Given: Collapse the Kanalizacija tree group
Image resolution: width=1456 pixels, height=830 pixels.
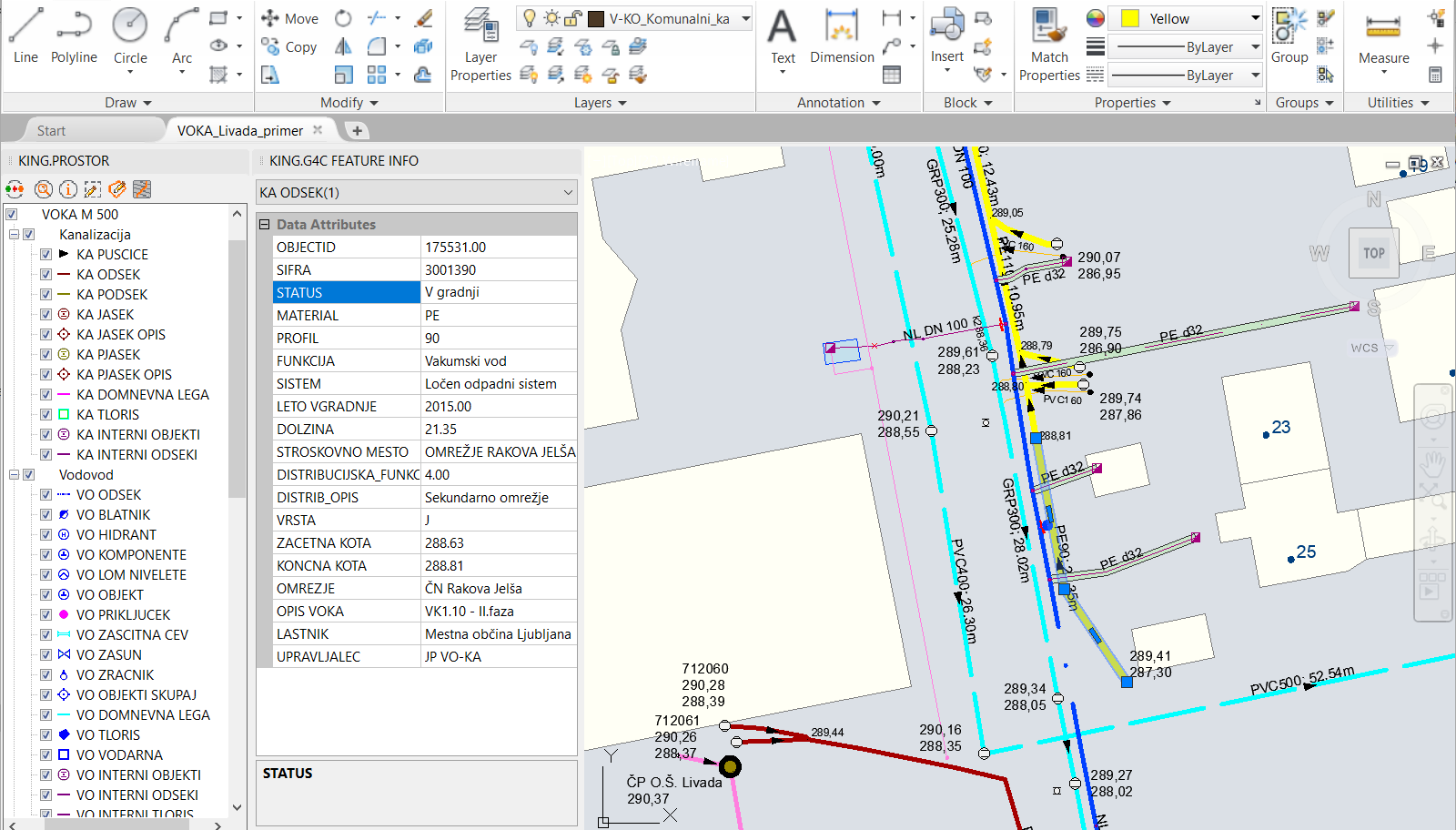Looking at the screenshot, I should click(x=15, y=235).
